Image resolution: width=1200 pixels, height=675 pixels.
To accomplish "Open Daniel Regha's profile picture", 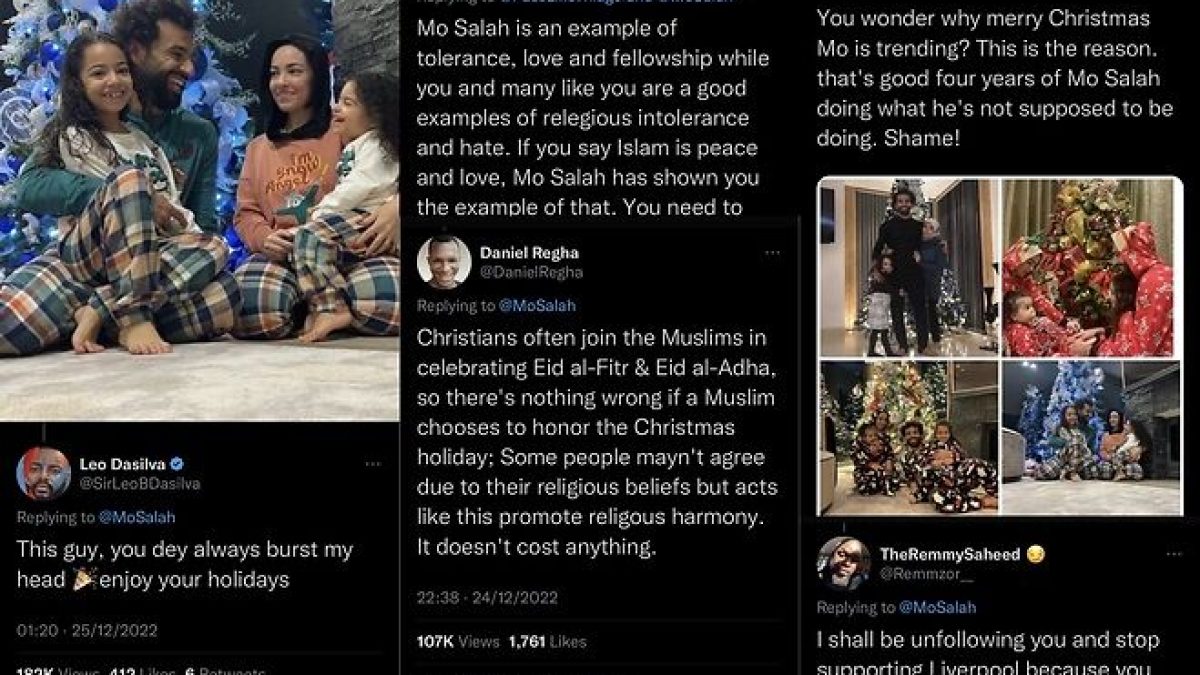I will [x=444, y=262].
